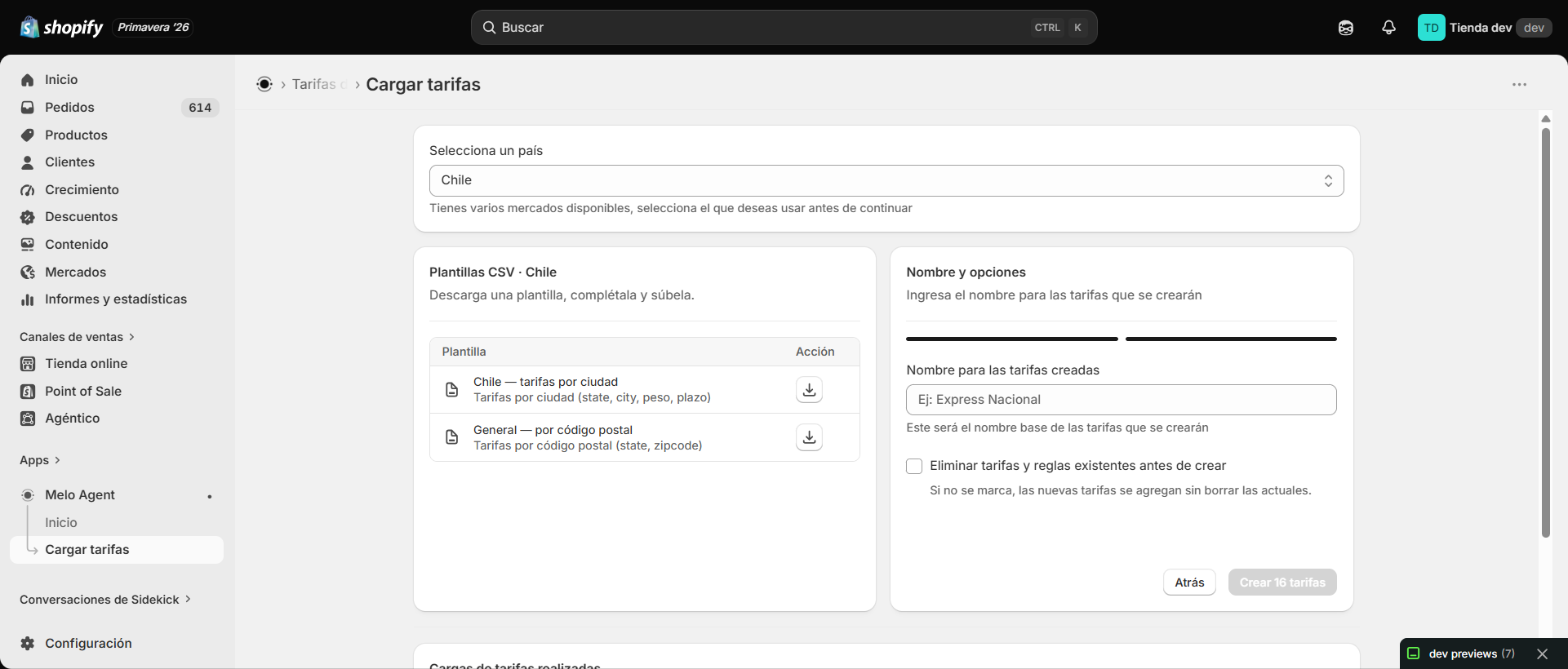Click the Mercados globe icon
This screenshot has width=1568, height=669.
(x=28, y=272)
